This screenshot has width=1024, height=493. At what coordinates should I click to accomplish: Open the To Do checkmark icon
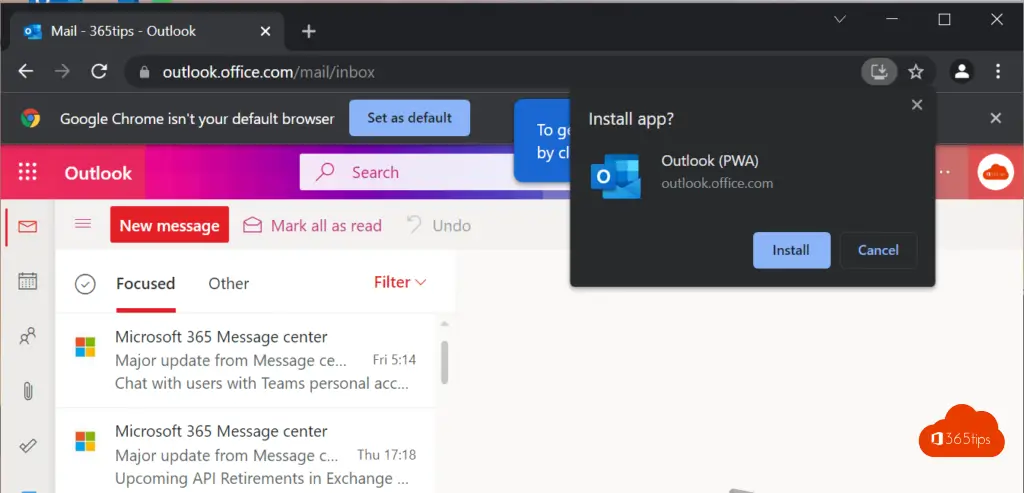[x=28, y=446]
